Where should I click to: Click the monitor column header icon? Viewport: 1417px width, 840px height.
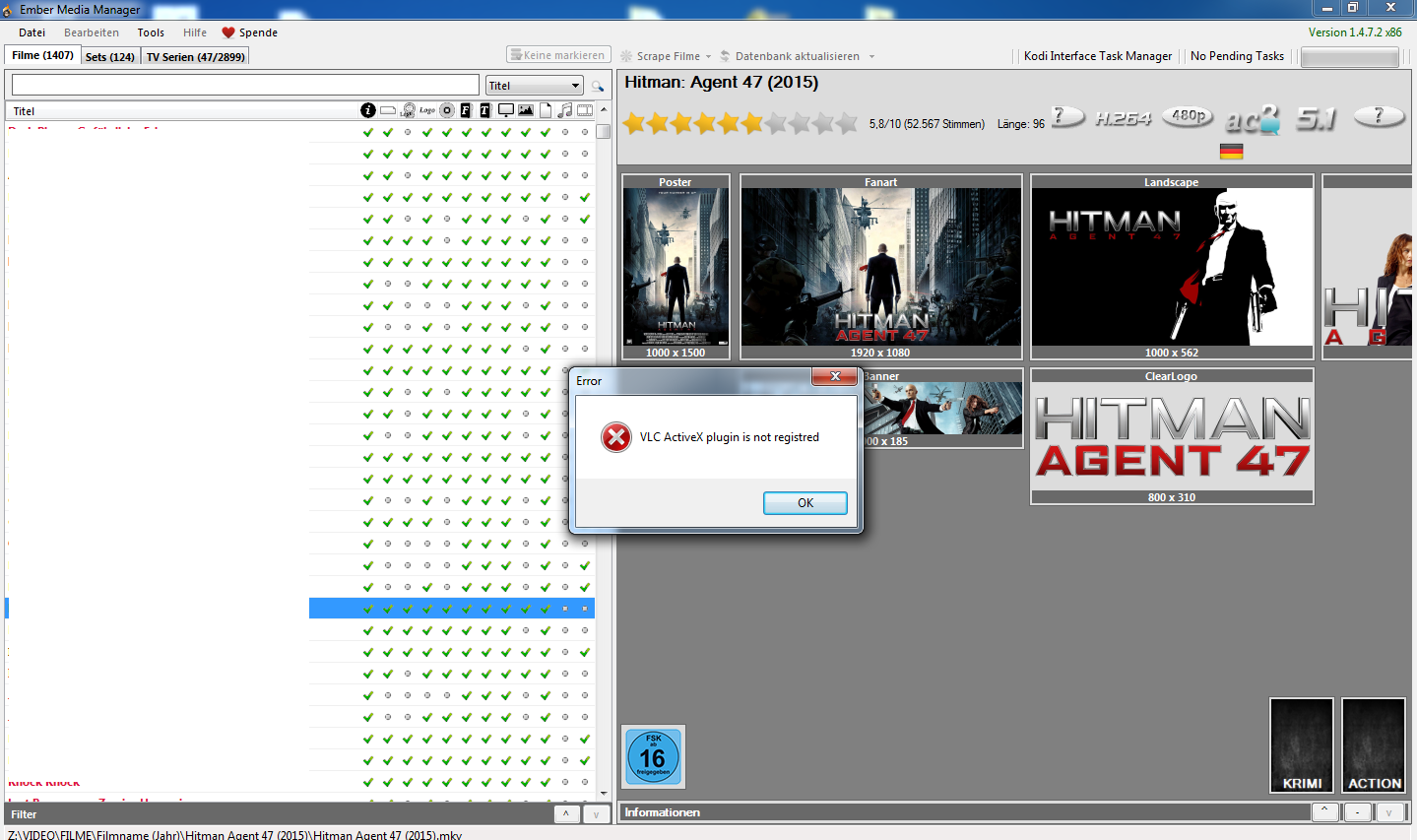coord(506,110)
